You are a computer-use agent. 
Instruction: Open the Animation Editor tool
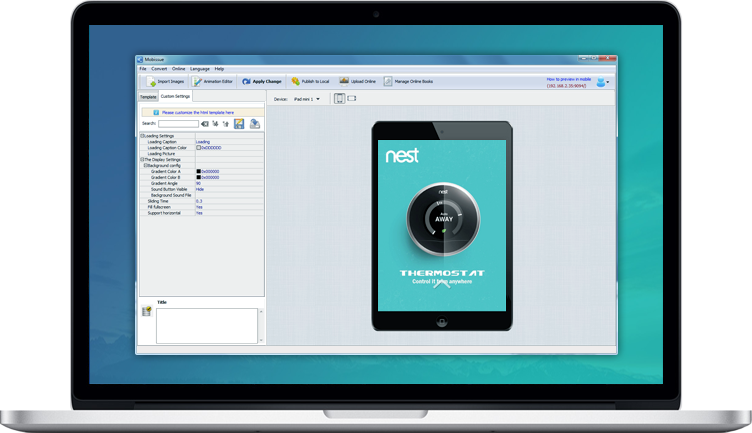coord(213,82)
